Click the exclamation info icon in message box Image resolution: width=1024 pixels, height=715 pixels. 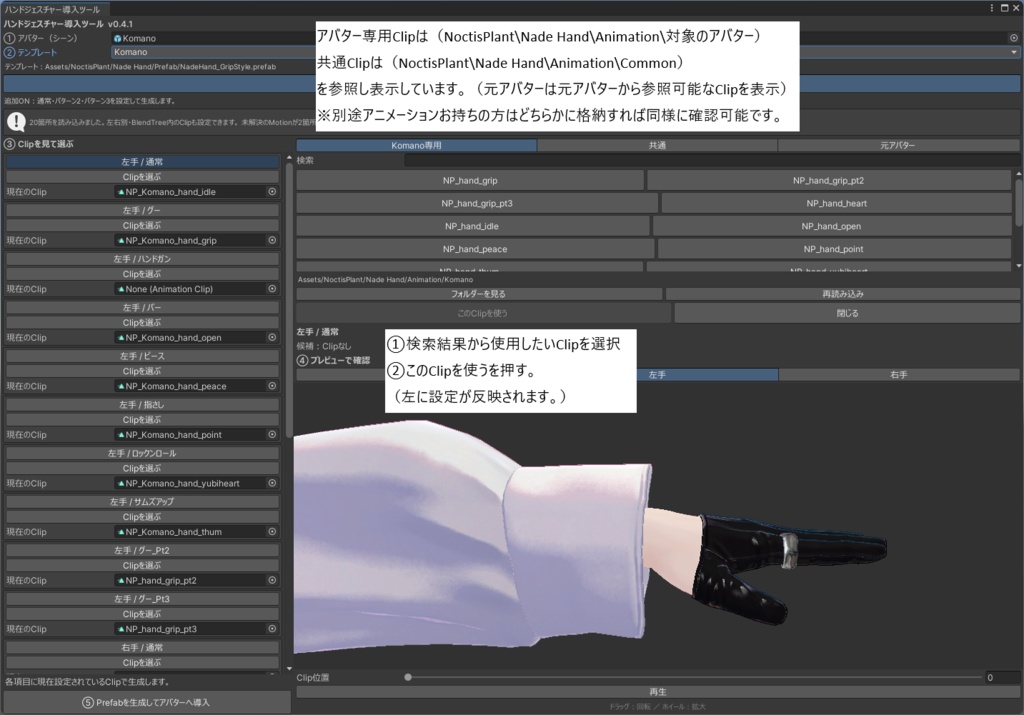point(16,121)
